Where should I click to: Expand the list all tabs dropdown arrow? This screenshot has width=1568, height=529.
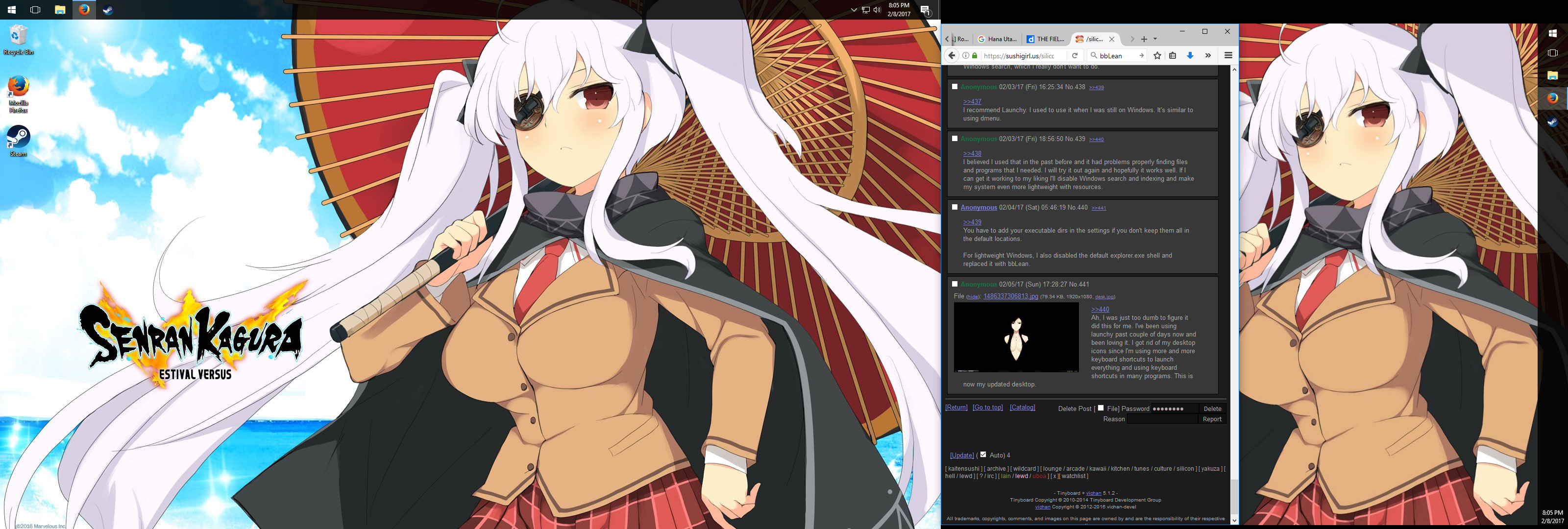coord(1155,39)
